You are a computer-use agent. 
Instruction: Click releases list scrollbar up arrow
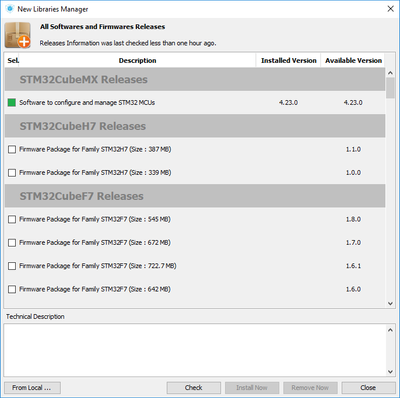point(390,73)
